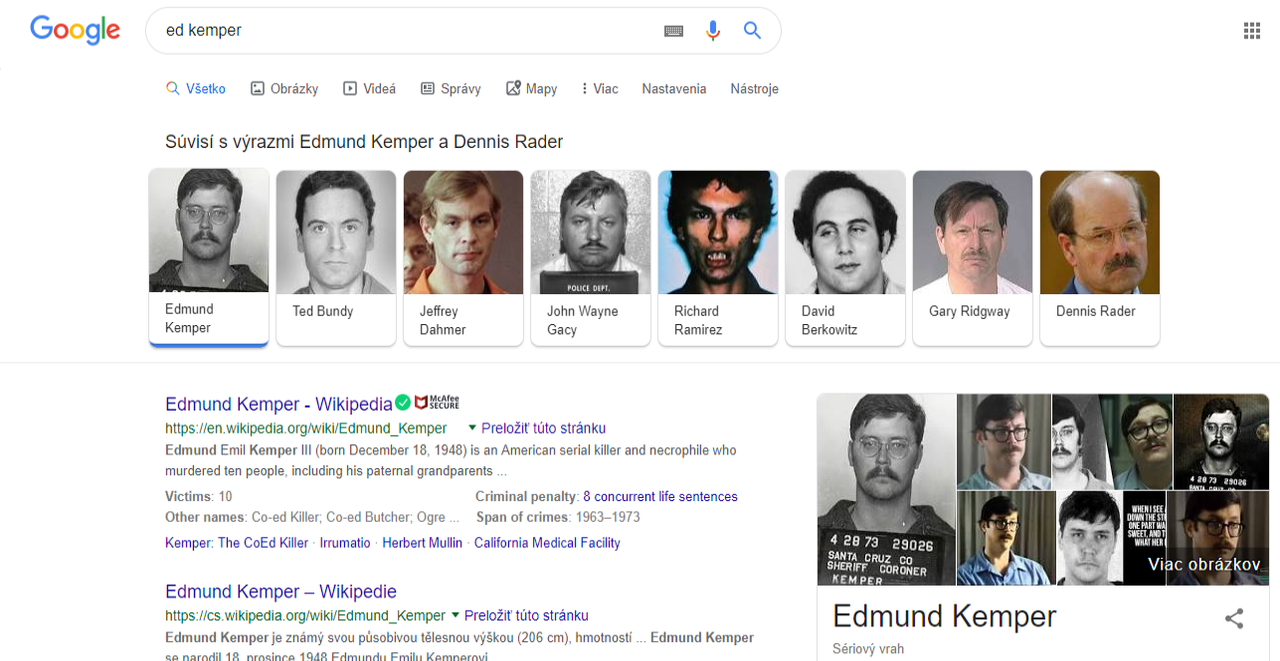The height and width of the screenshot is (661, 1280).
Task: Open the Mapy tab
Action: pos(531,88)
